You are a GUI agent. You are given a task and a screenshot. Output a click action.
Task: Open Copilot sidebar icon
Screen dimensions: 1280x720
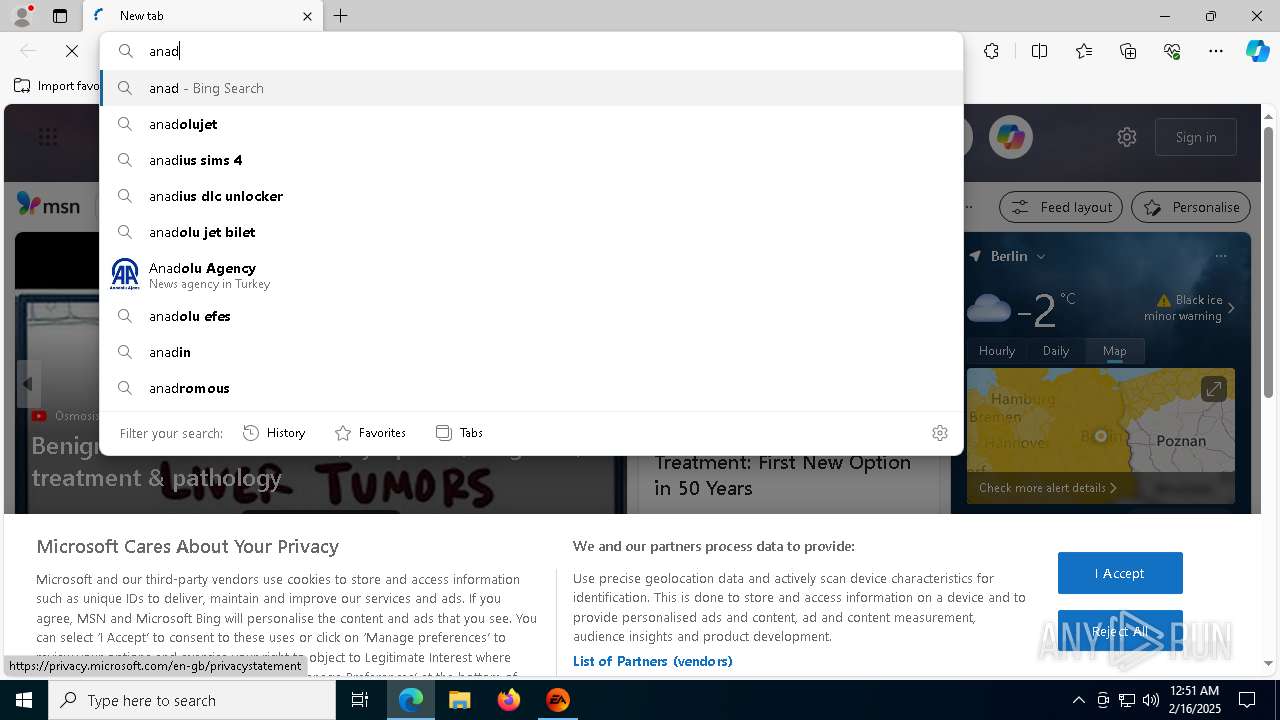1257,51
